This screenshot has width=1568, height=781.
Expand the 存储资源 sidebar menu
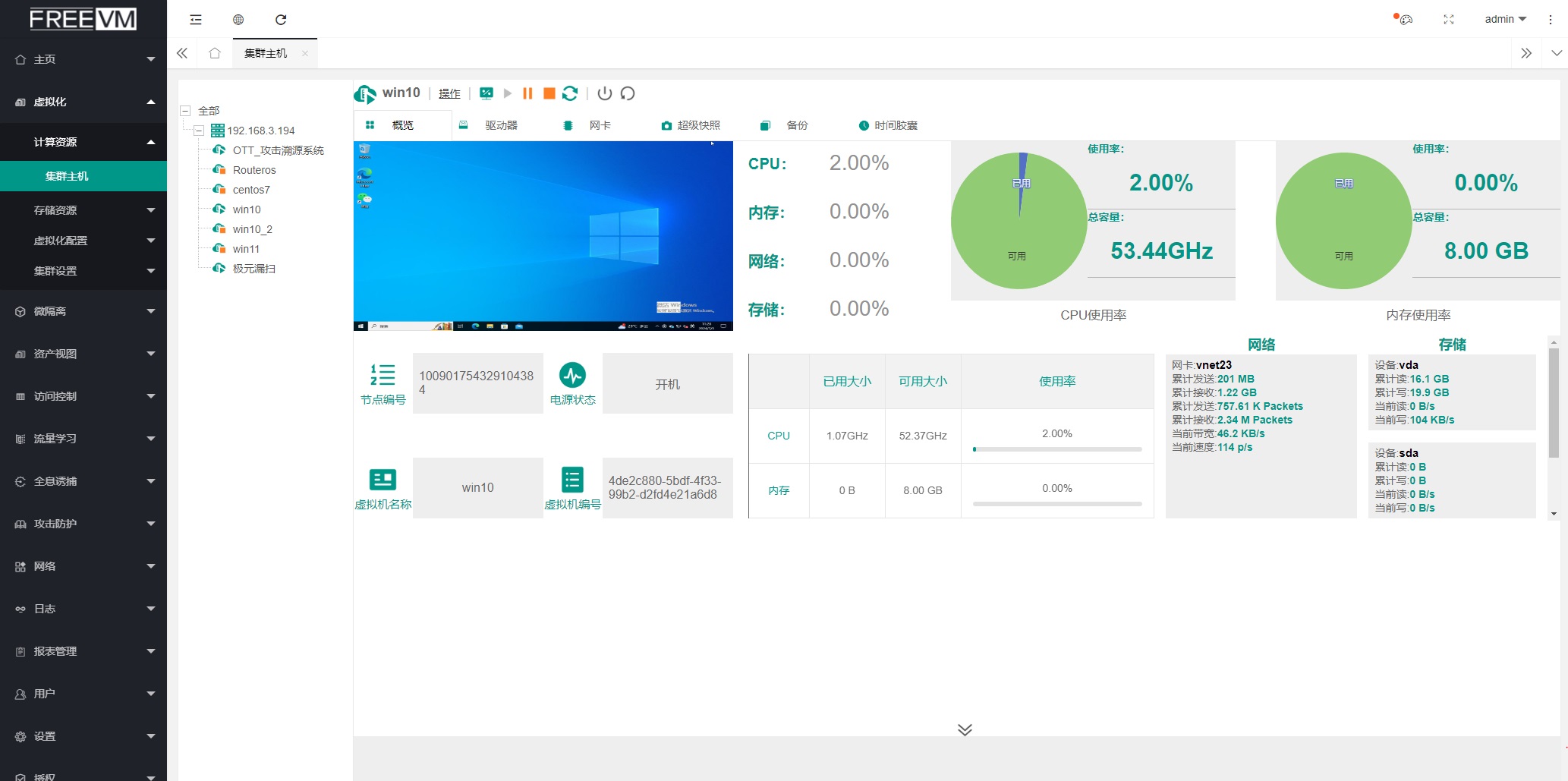tap(83, 210)
